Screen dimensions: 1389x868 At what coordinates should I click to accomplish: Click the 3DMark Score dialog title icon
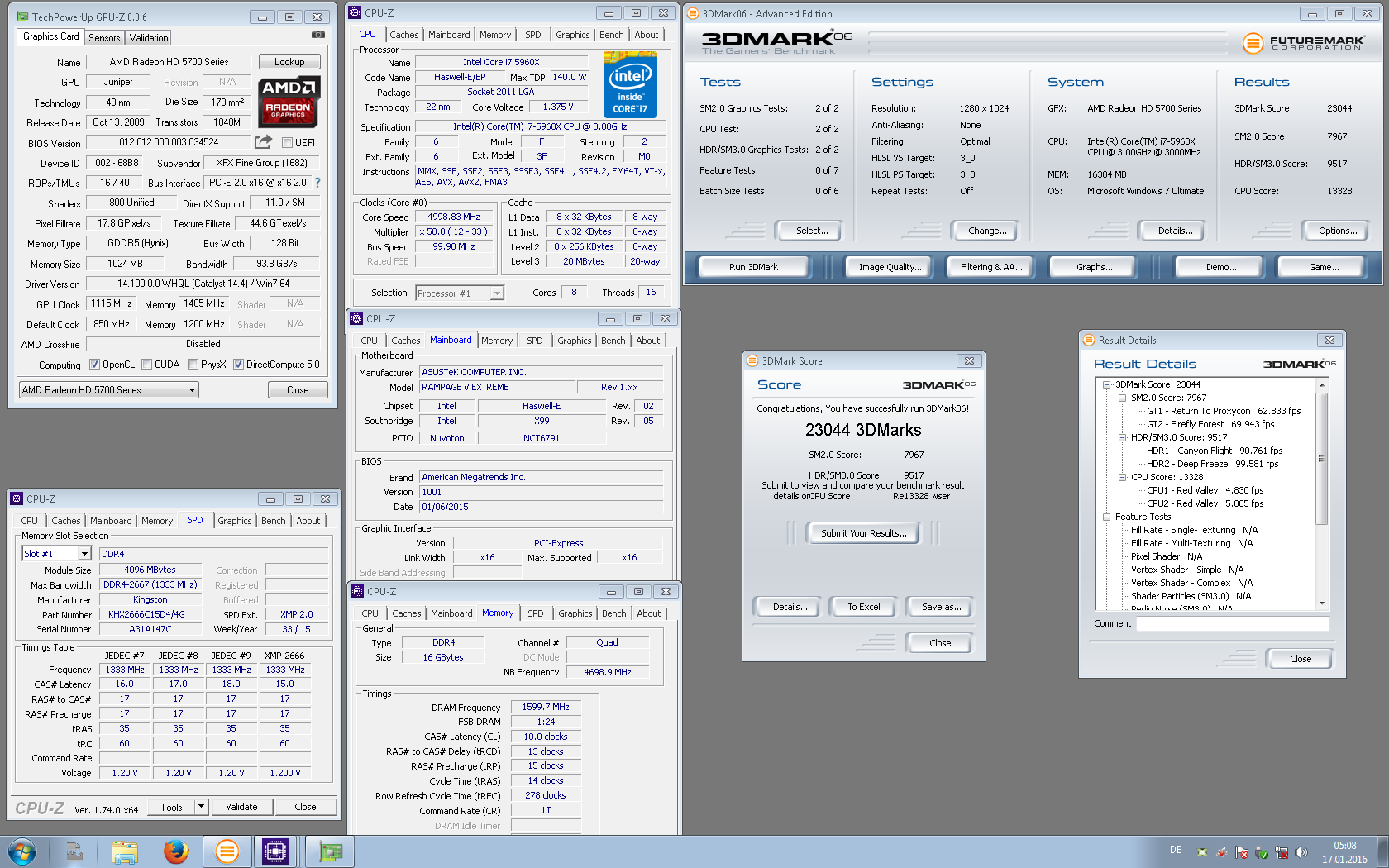pyautogui.click(x=752, y=360)
